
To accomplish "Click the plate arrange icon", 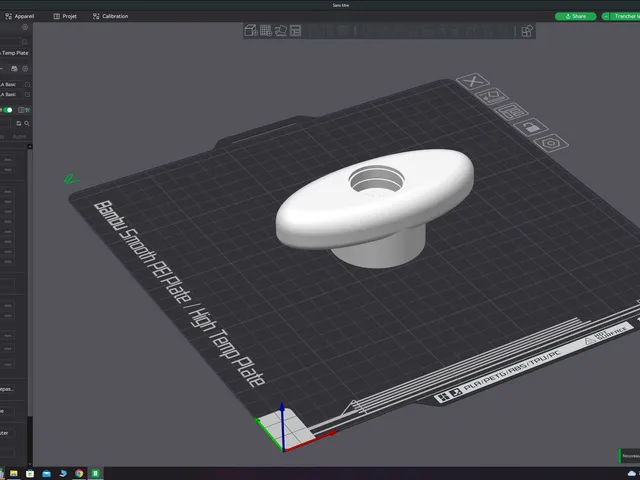I will [511, 111].
